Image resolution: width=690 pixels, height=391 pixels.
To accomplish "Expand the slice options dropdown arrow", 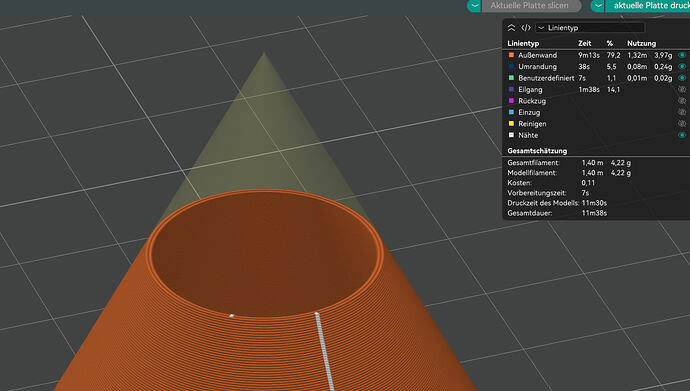I will pos(474,6).
